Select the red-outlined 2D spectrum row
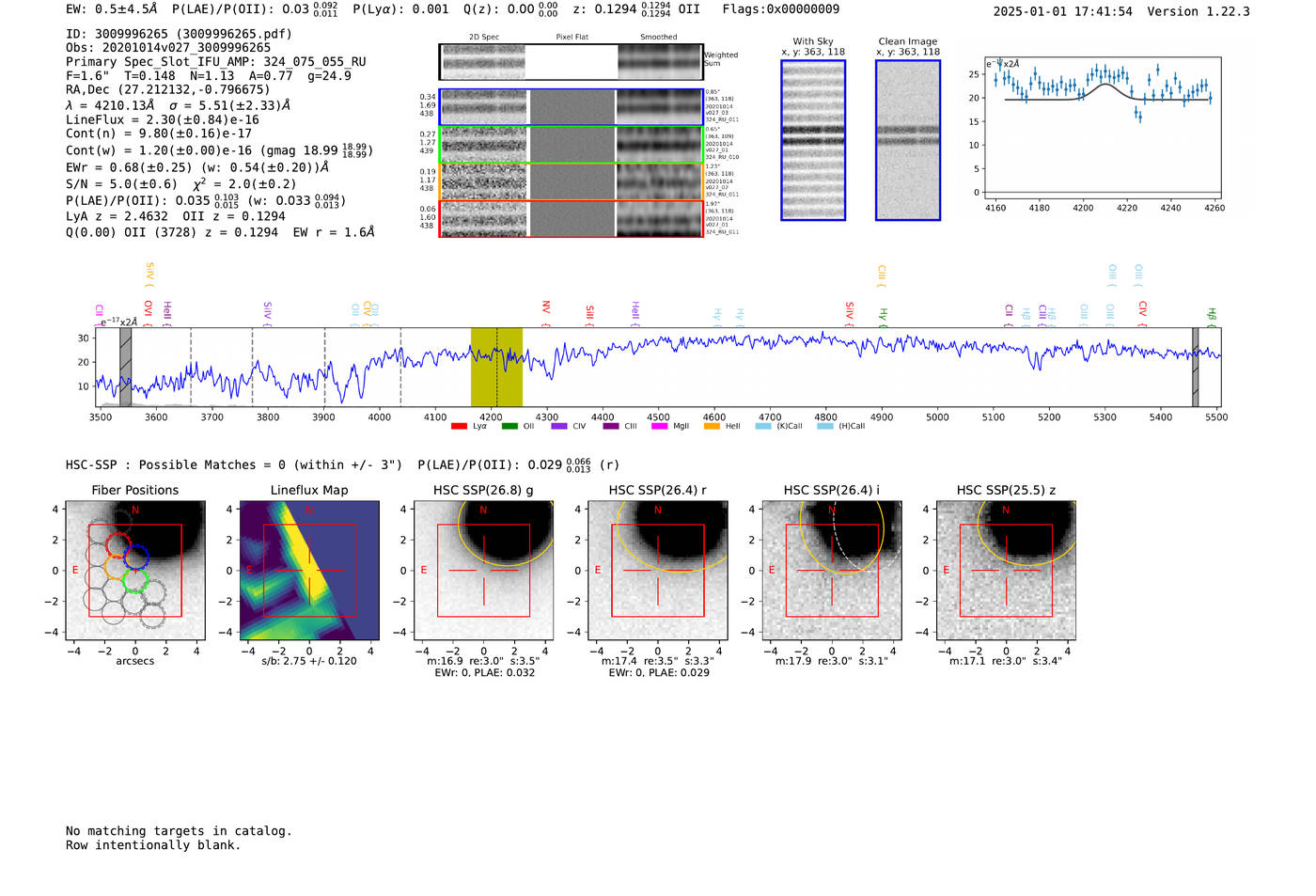Image resolution: width=1316 pixels, height=896 pixels. (572, 219)
